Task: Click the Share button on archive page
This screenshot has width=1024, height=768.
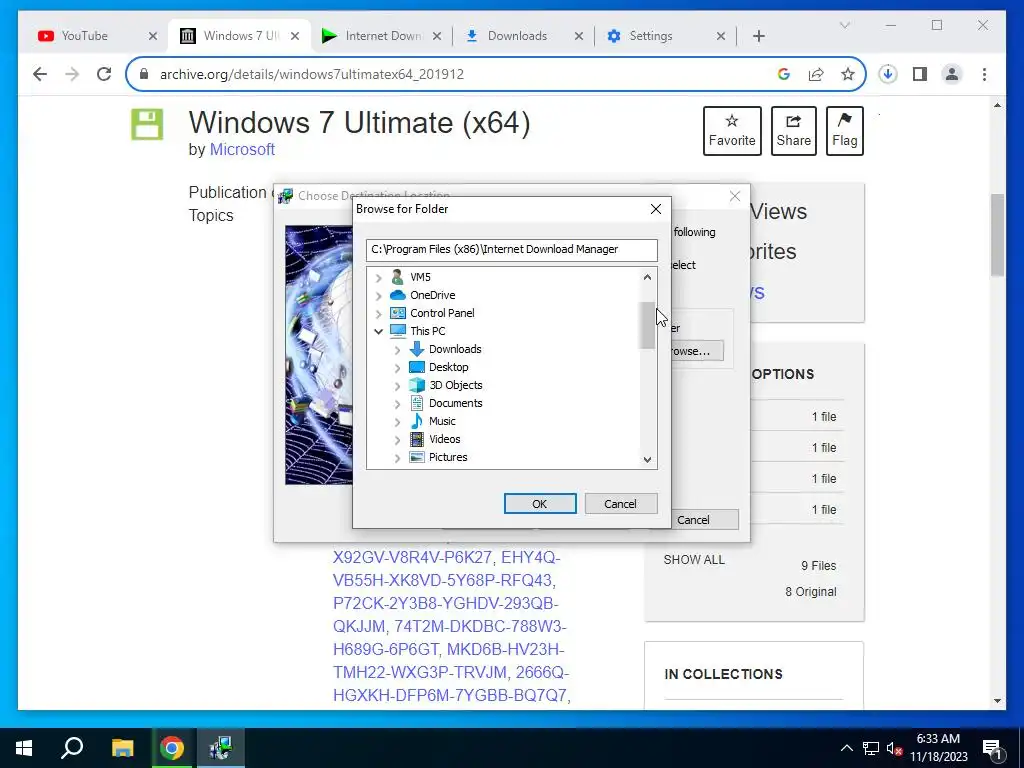Action: point(793,131)
